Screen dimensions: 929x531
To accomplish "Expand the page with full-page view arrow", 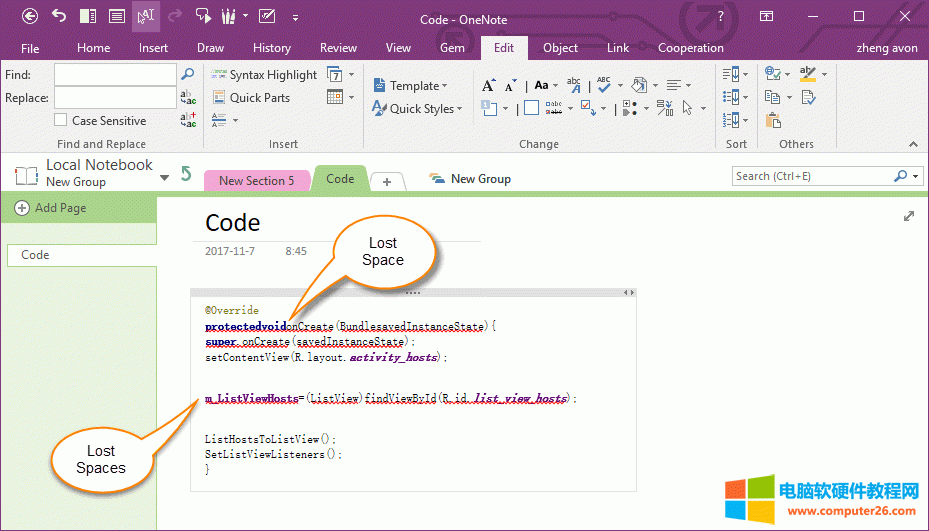I will (x=909, y=216).
